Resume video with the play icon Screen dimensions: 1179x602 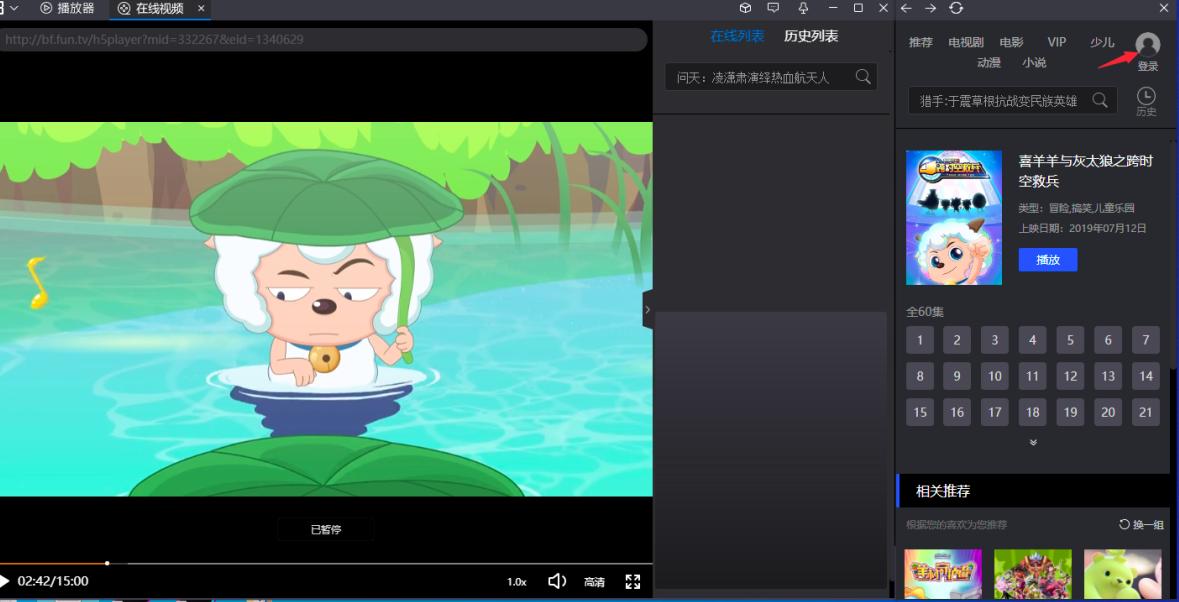pos(5,581)
